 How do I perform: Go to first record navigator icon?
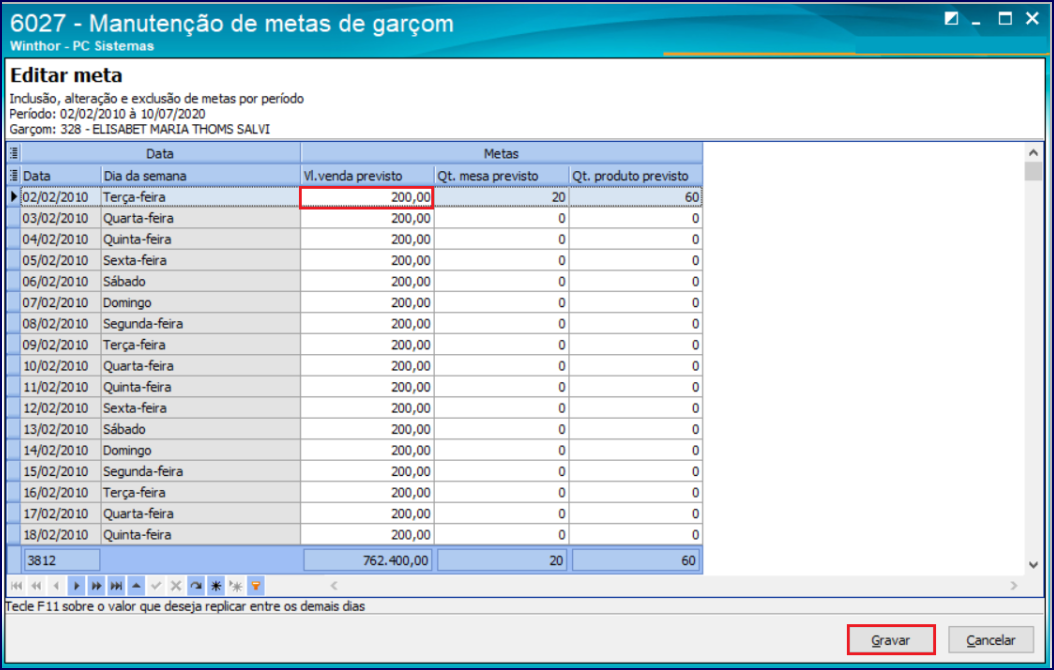click(16, 586)
